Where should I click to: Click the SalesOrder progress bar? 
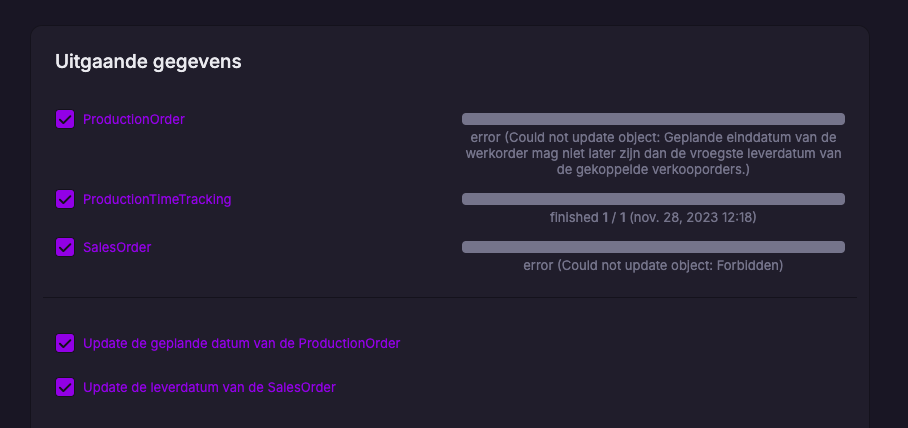point(653,247)
